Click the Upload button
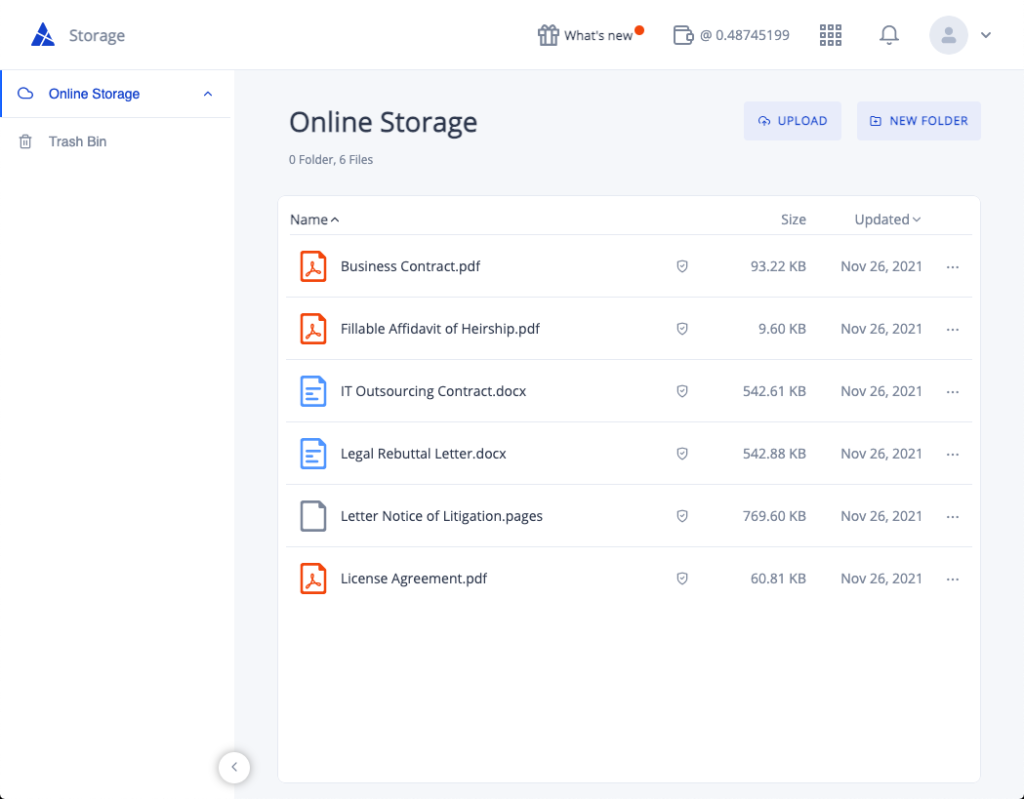This screenshot has width=1024, height=799. (792, 121)
